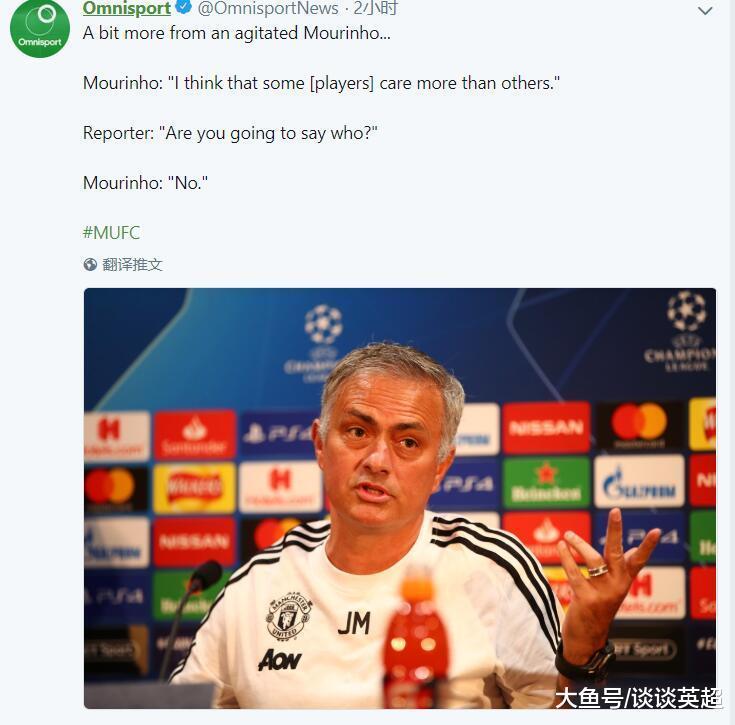Open the @OmnisportNews handle
735x725 pixels.
click(x=268, y=8)
